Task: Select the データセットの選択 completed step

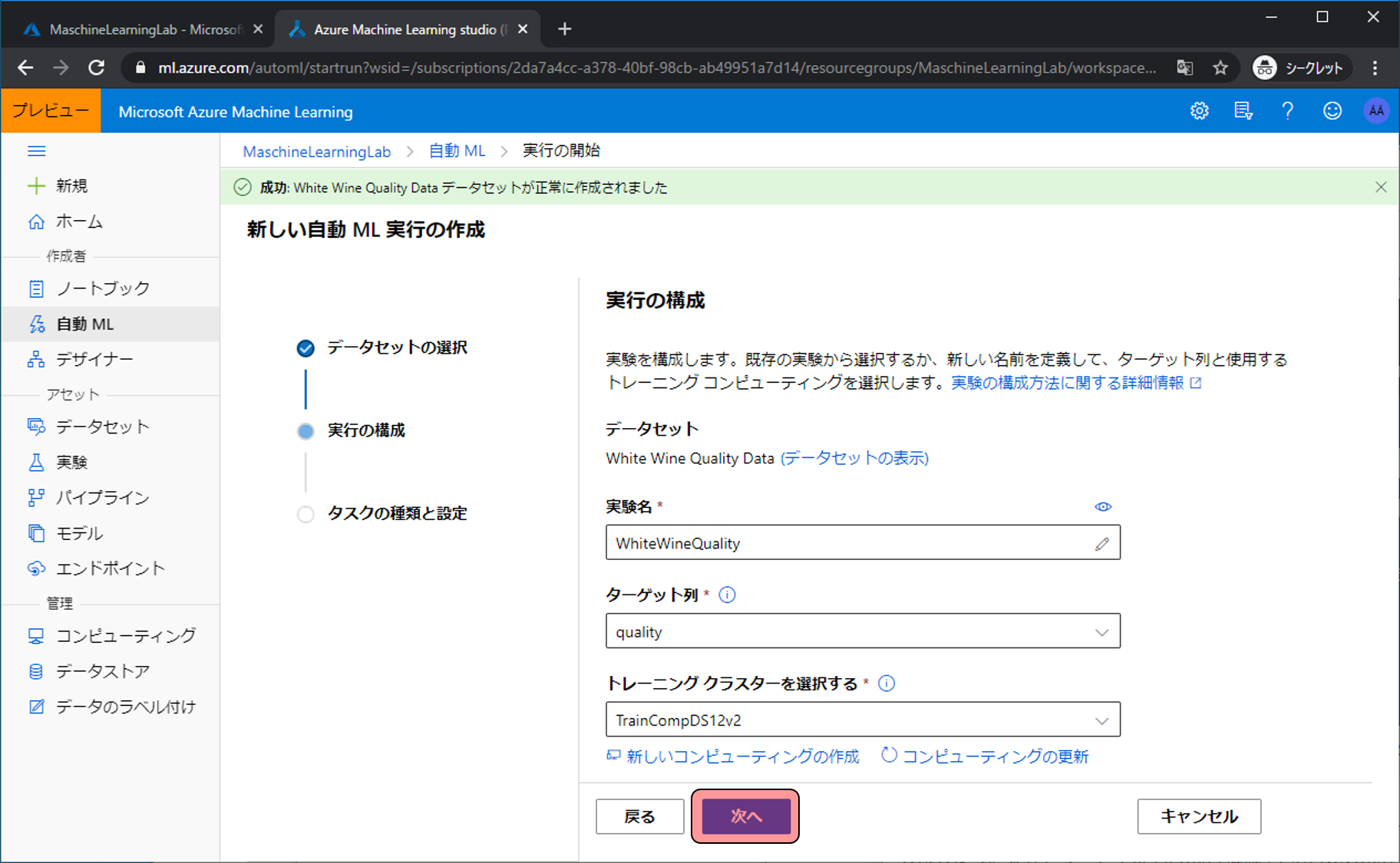Action: 305,348
